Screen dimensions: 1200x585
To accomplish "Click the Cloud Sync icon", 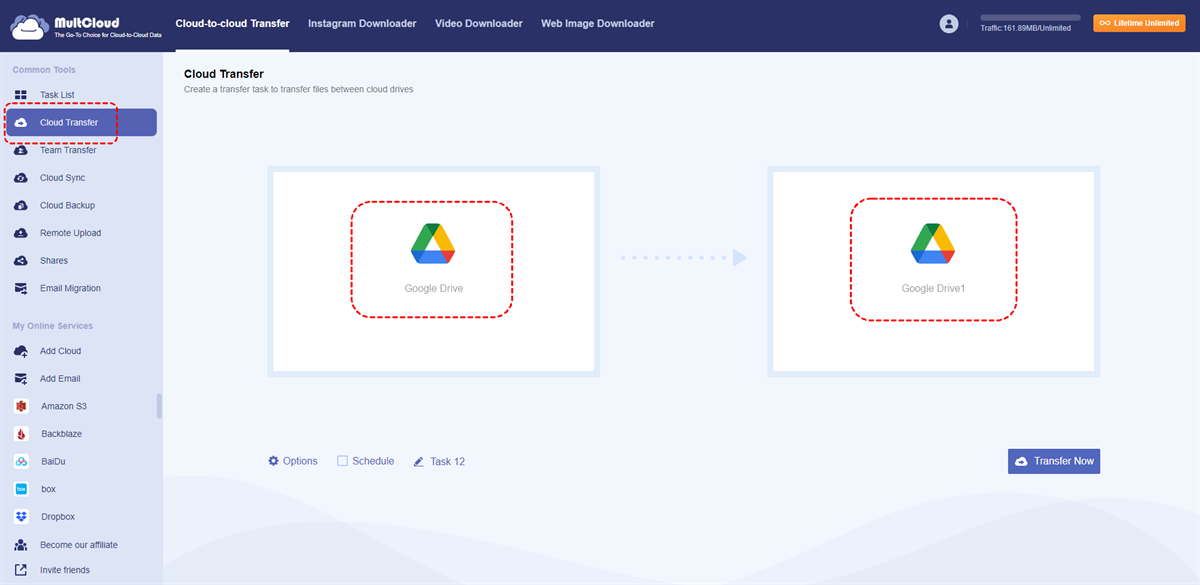I will click(21, 178).
